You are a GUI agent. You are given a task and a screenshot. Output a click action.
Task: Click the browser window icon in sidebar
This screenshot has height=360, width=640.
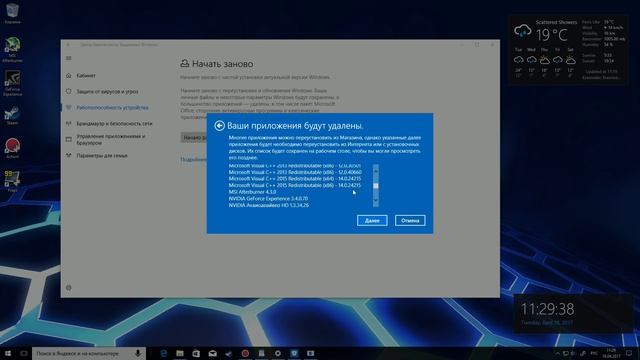pos(69,140)
